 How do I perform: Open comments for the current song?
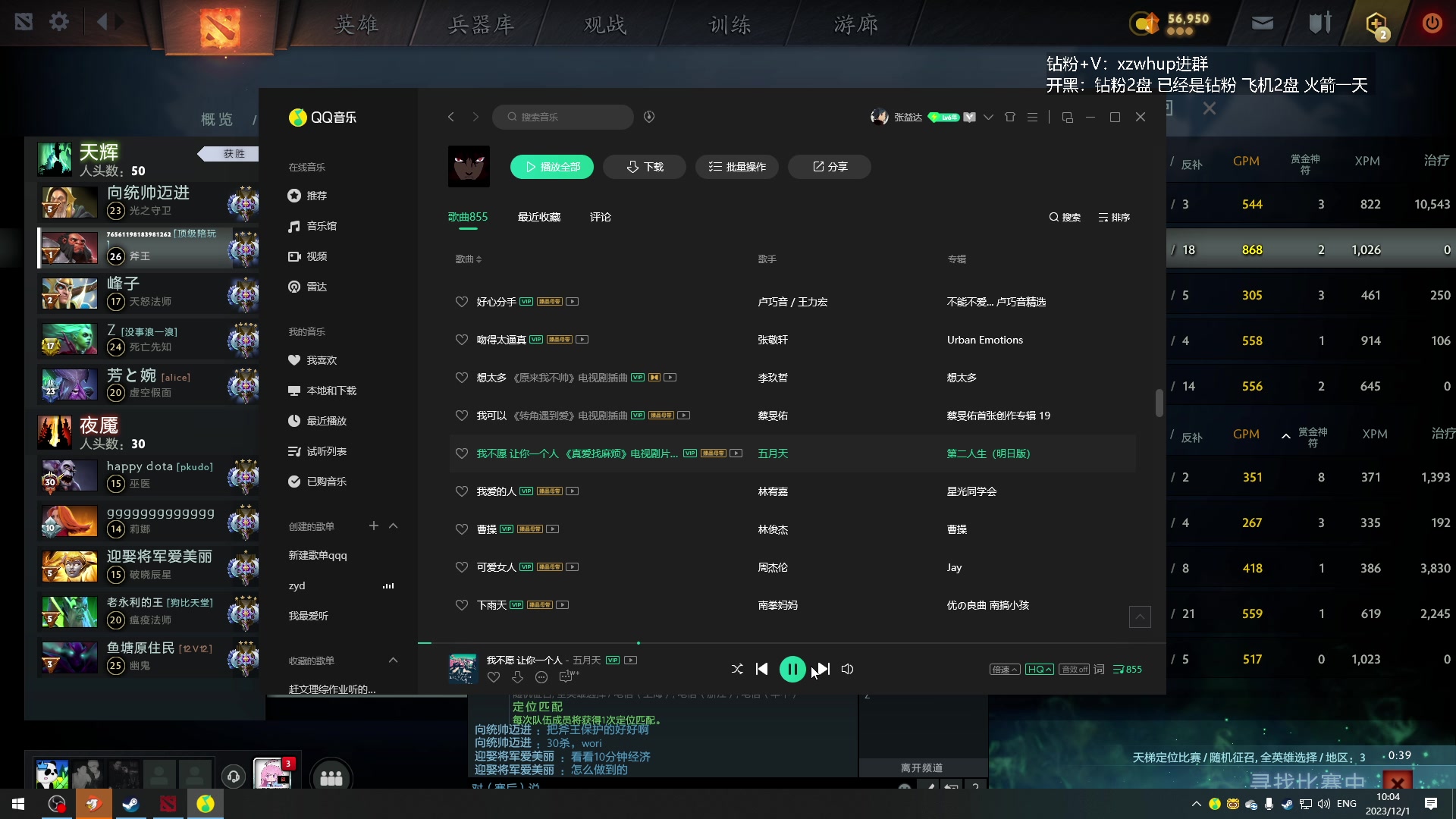(x=567, y=676)
